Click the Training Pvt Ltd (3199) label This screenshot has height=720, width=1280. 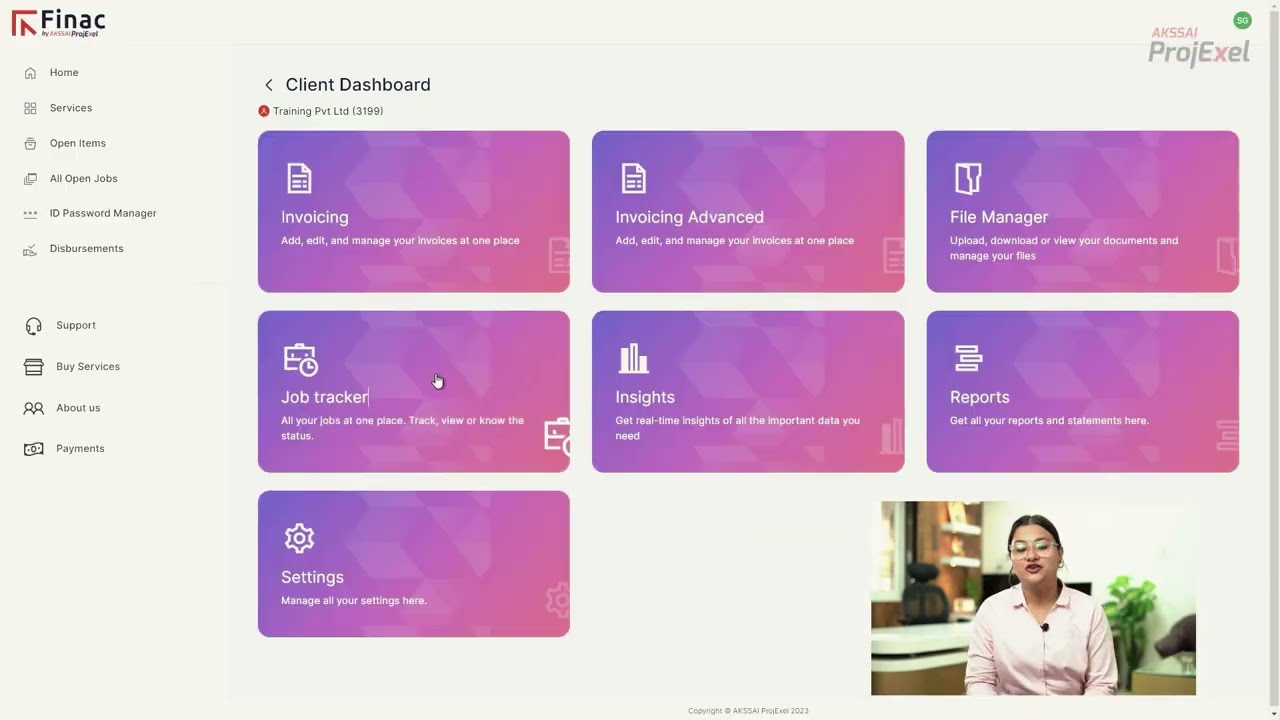click(x=328, y=111)
